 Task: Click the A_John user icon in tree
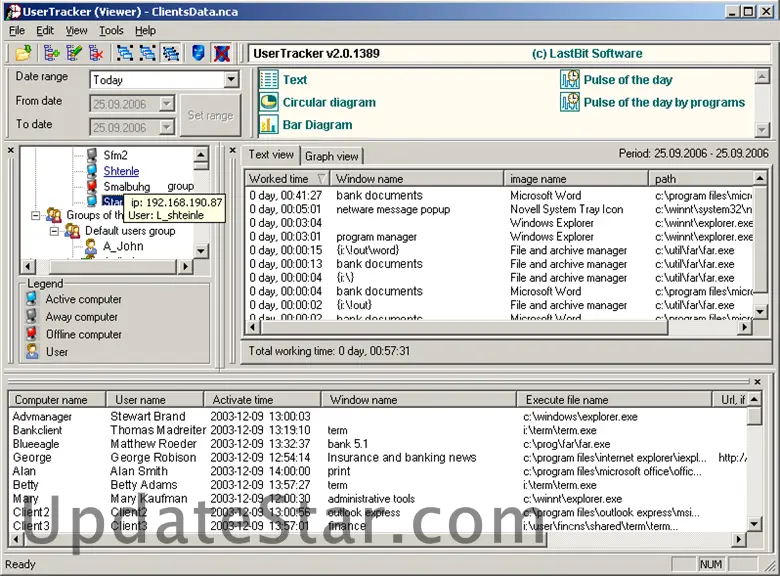91,246
